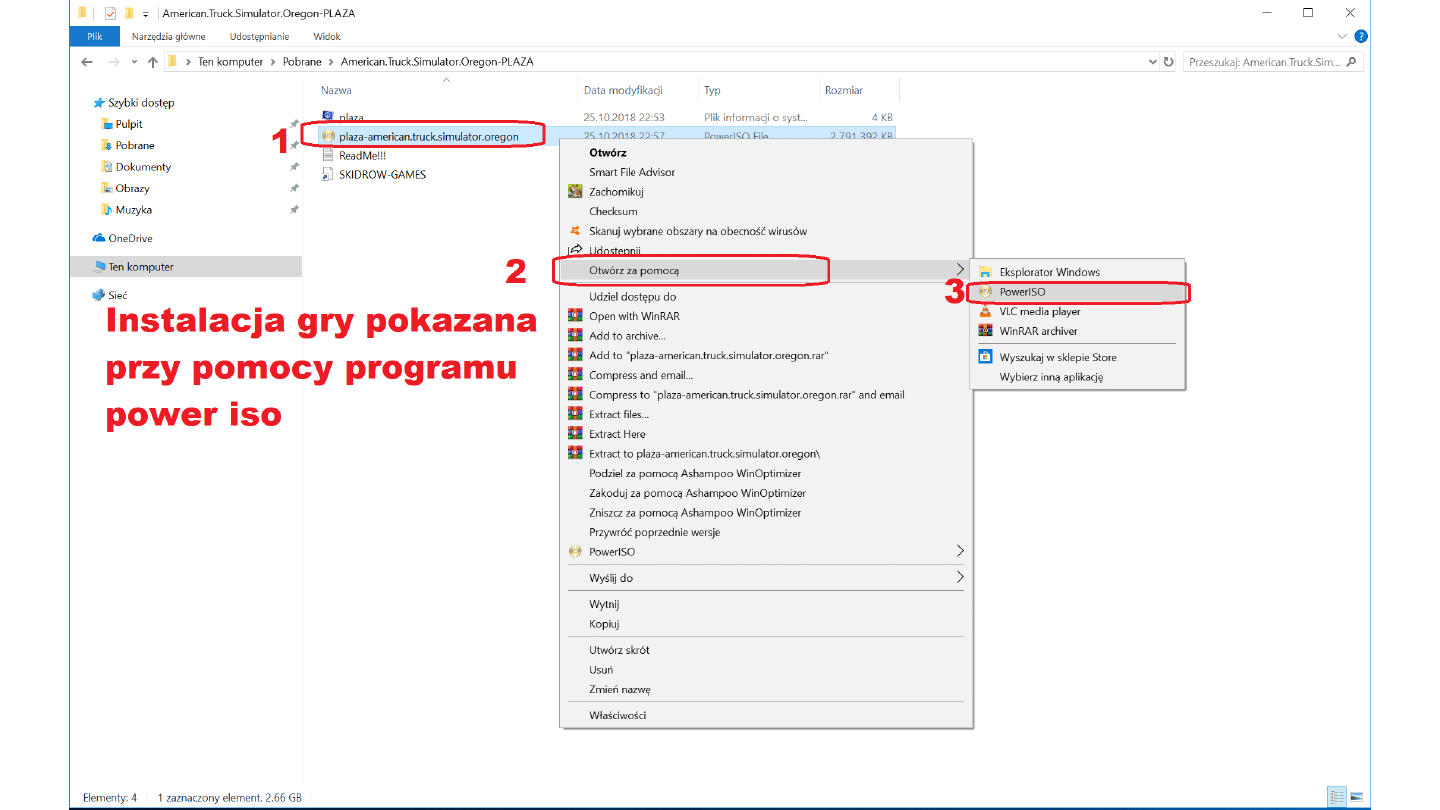Viewport: 1440px width, 810px height.
Task: Open Pobrane in Quick Access sidebar
Action: click(x=135, y=145)
